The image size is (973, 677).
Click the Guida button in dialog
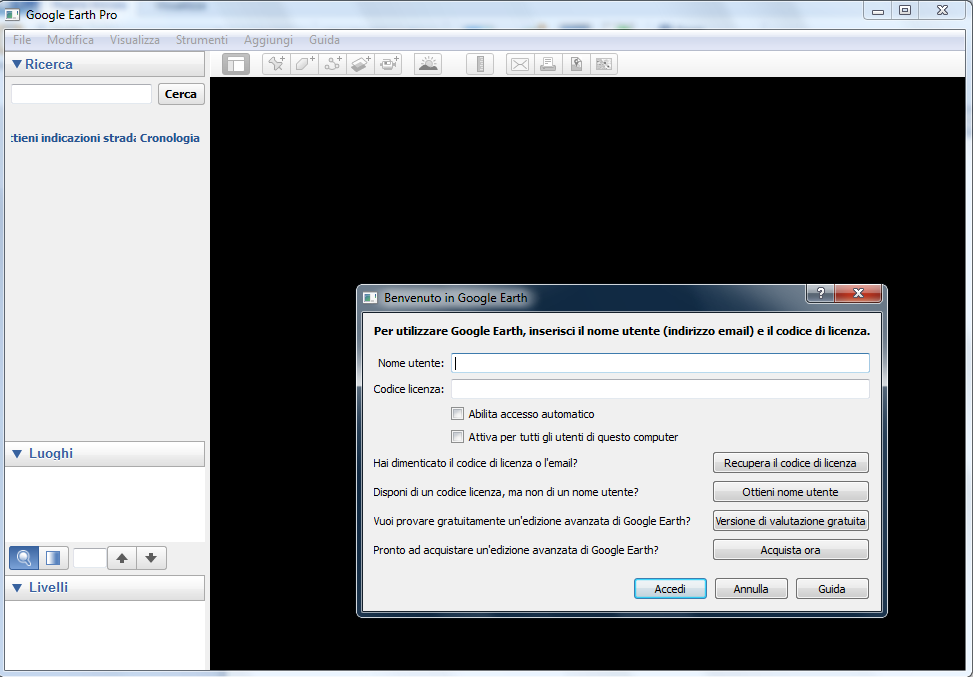832,589
